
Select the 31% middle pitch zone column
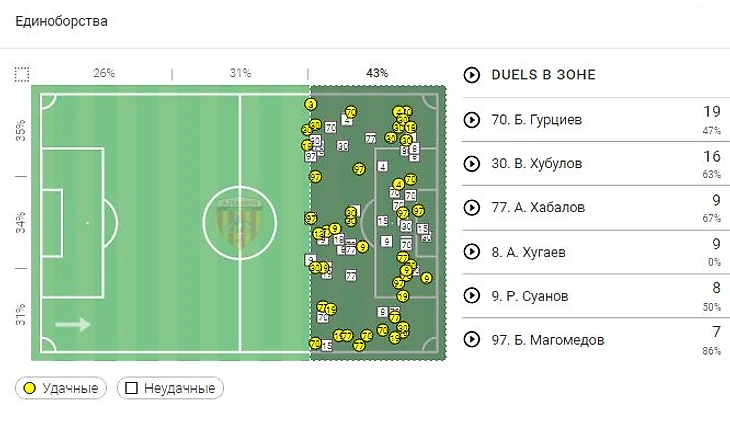[x=240, y=73]
